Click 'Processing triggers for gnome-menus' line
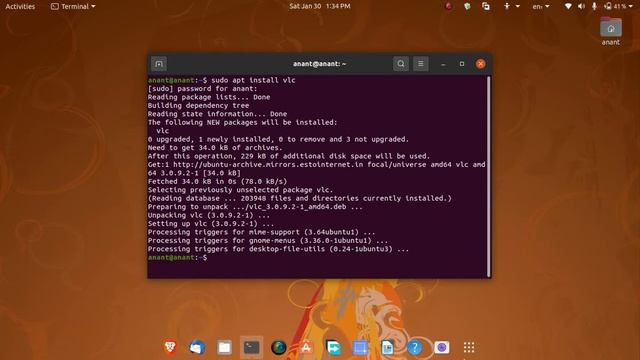Screen dimensions: 640x360 pos(268,240)
